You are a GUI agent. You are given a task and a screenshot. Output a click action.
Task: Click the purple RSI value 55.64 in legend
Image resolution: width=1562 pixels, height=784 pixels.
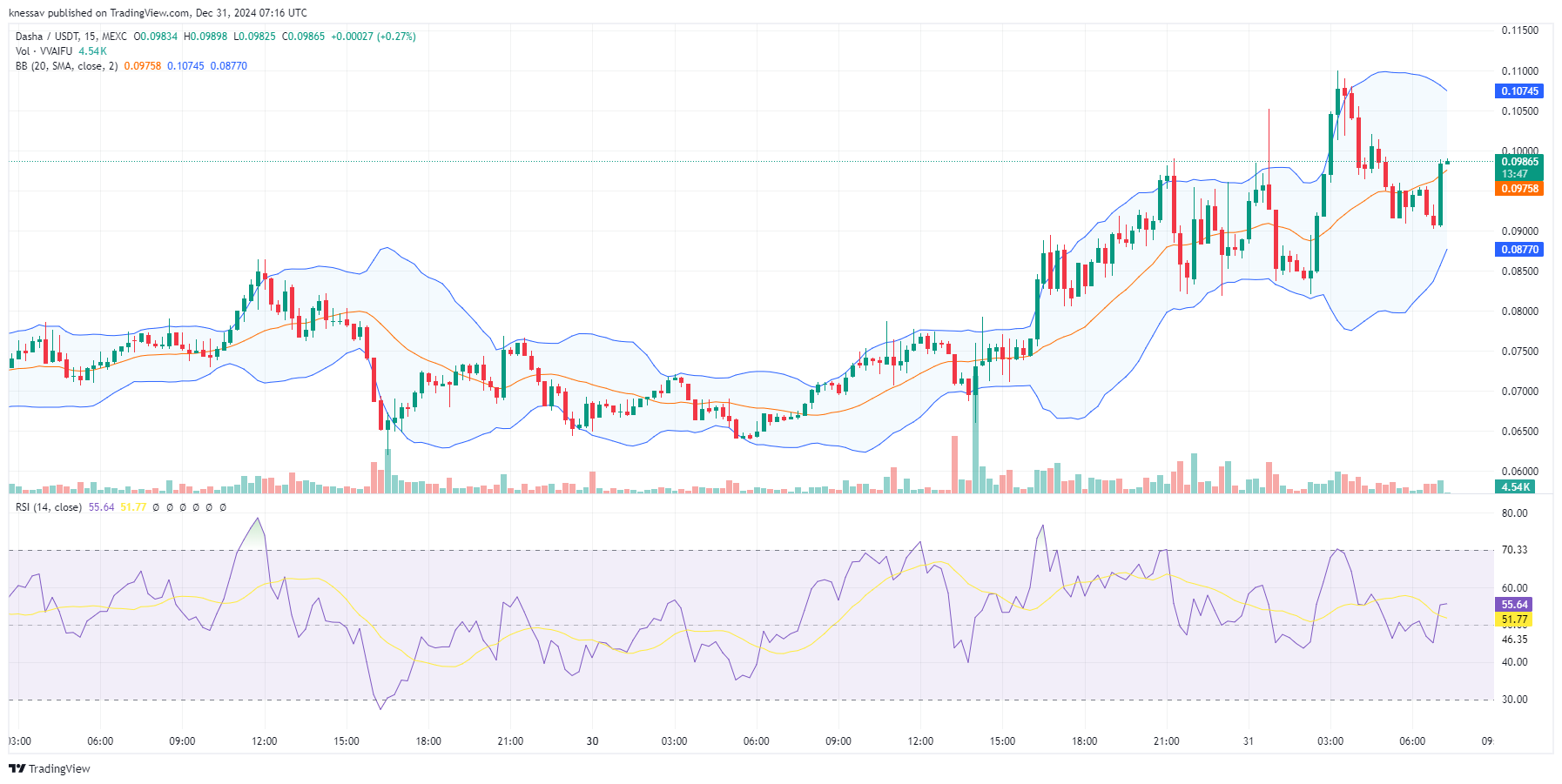[x=101, y=507]
